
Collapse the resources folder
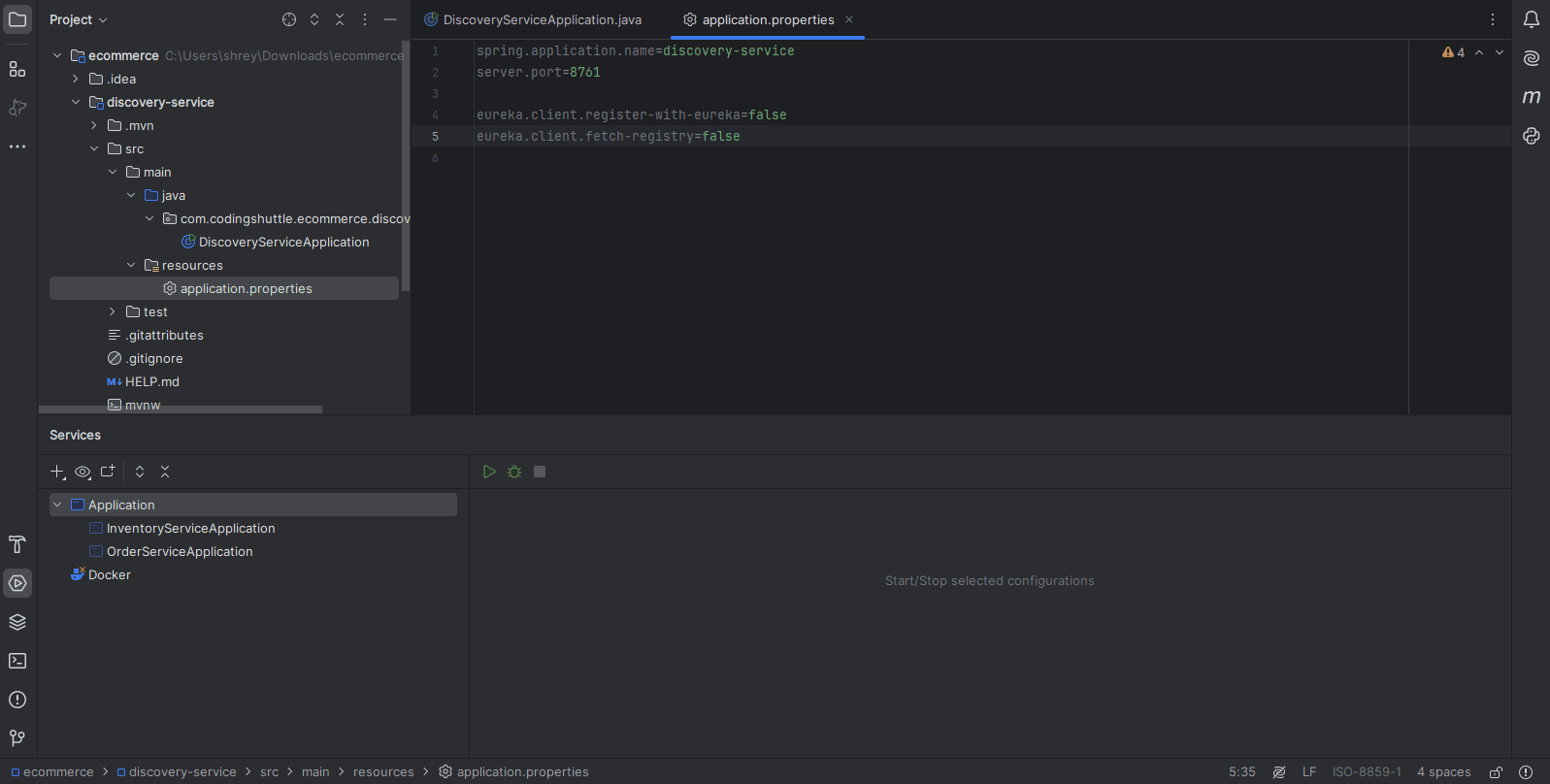131,265
